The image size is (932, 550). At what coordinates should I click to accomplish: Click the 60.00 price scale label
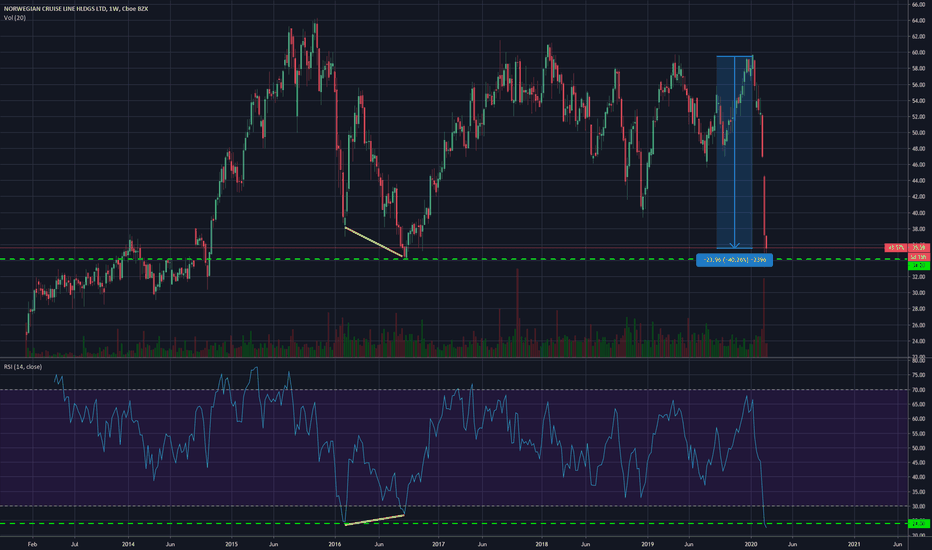pos(919,53)
